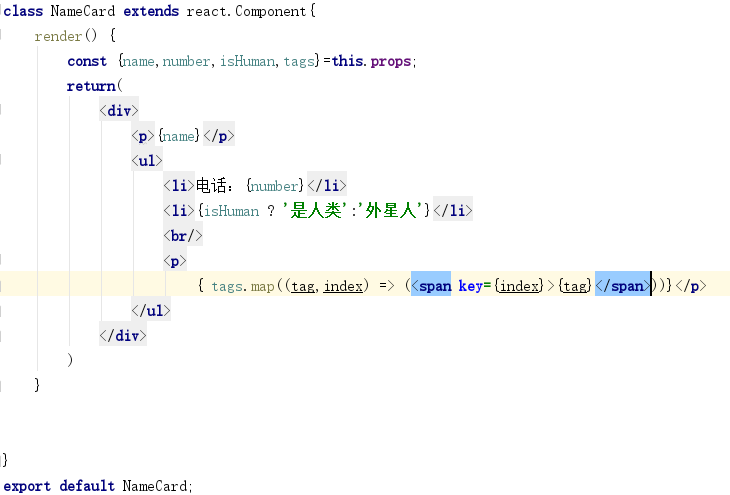This screenshot has width=730, height=495.
Task: Click the closing </ul> tag
Action: coord(151,311)
